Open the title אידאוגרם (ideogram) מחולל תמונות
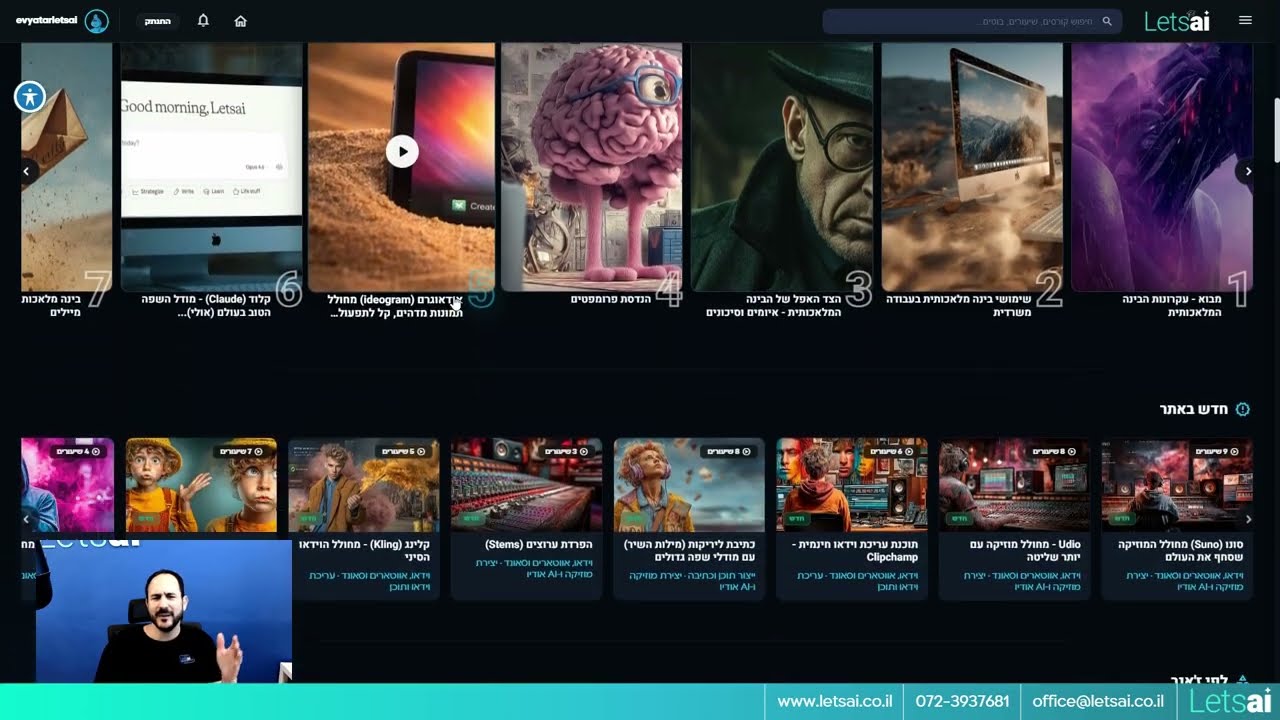1280x720 pixels. tap(396, 306)
